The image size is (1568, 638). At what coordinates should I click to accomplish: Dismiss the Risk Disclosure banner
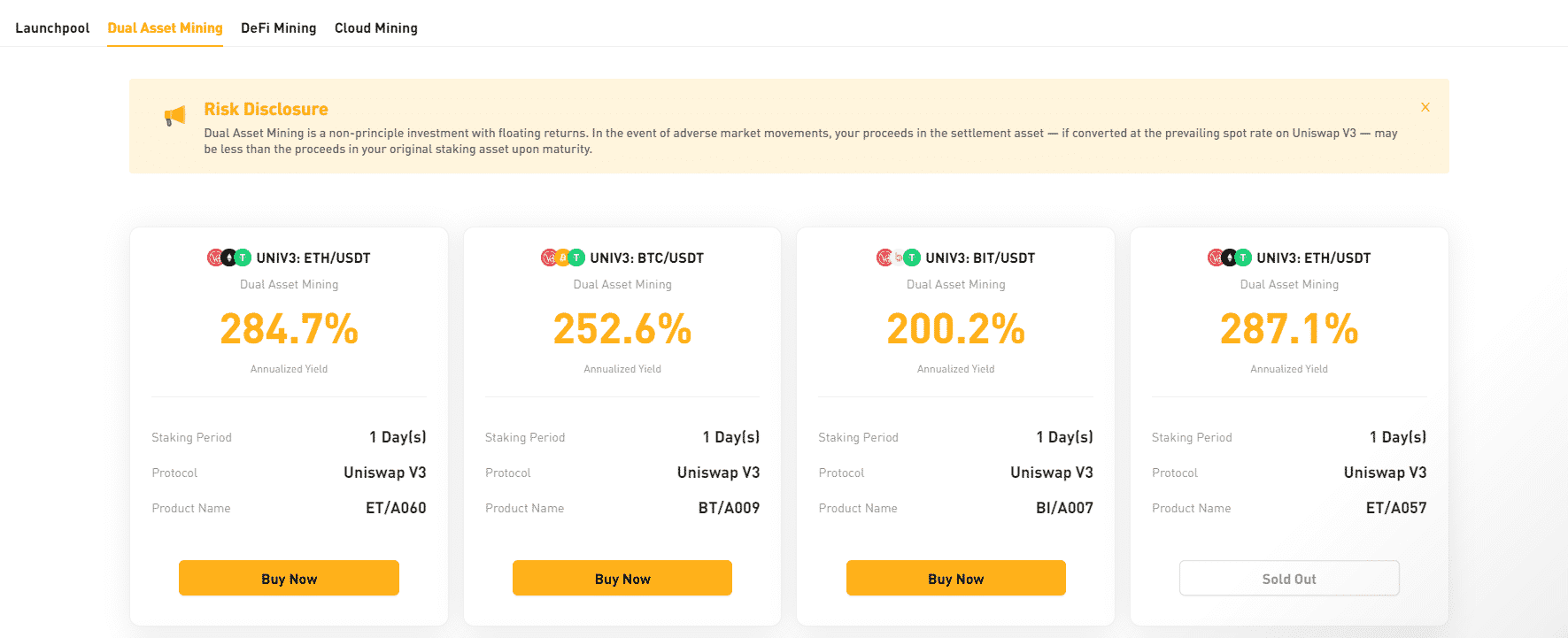click(1425, 107)
